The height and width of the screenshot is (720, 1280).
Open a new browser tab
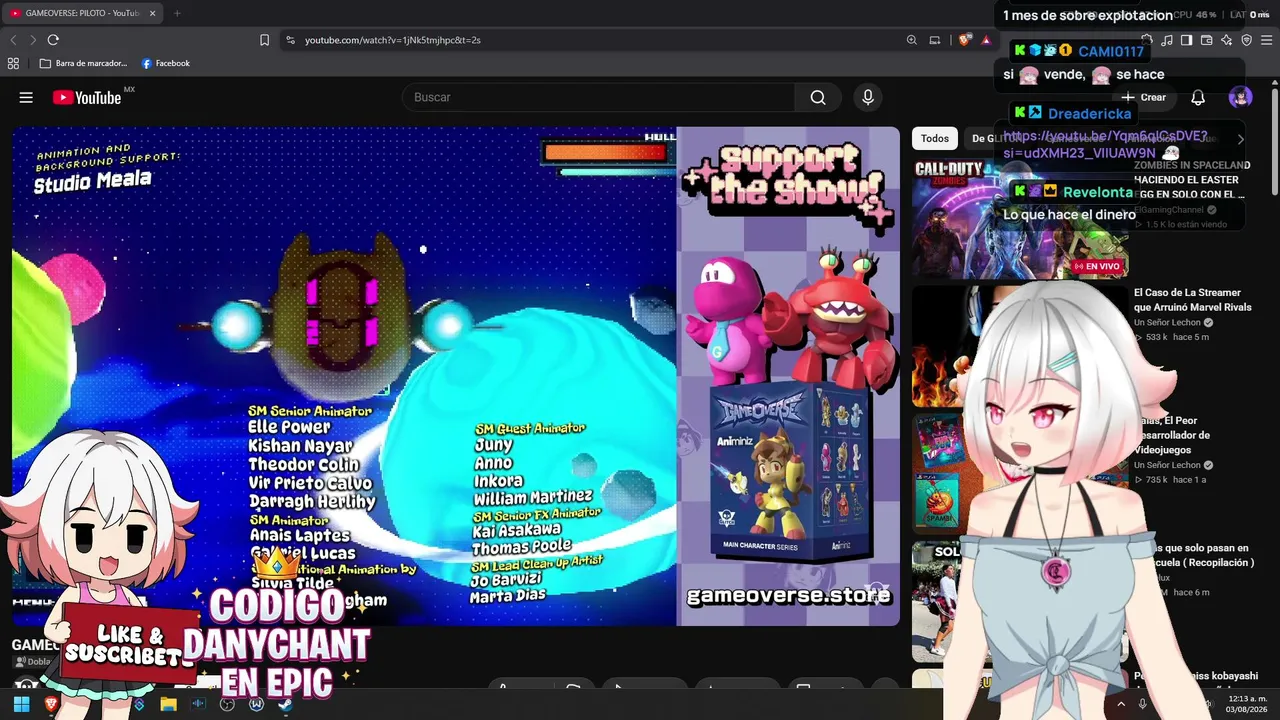tap(177, 13)
